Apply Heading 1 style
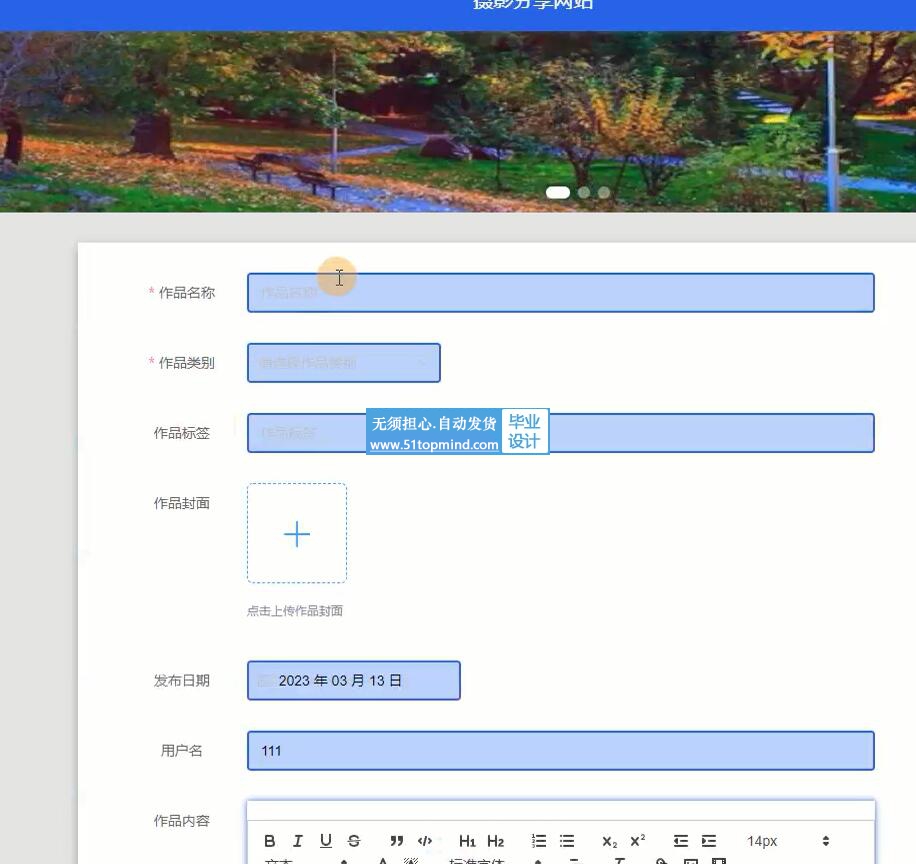Screen dimensions: 916x864 [467, 841]
